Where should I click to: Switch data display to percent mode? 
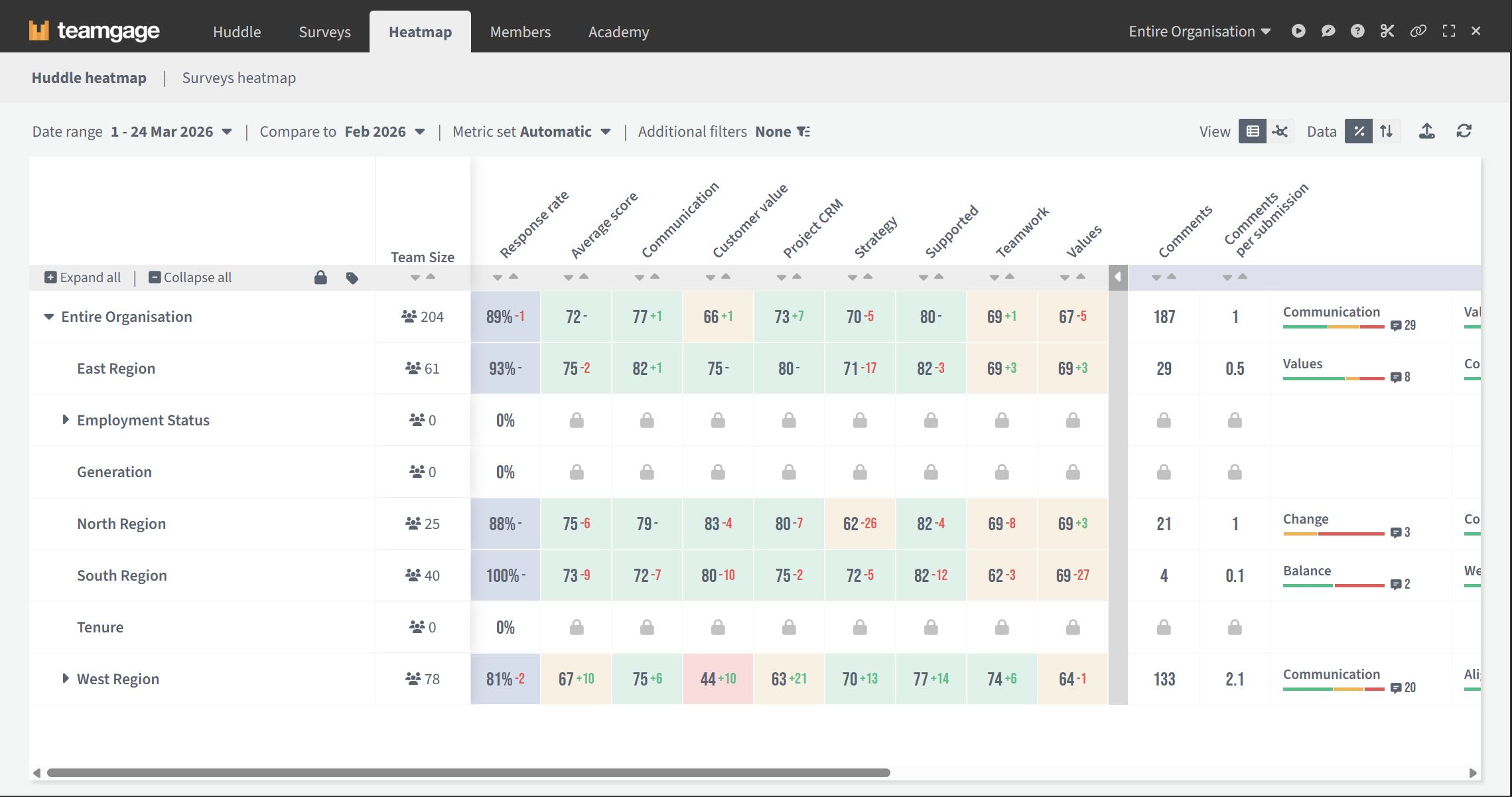(1359, 131)
